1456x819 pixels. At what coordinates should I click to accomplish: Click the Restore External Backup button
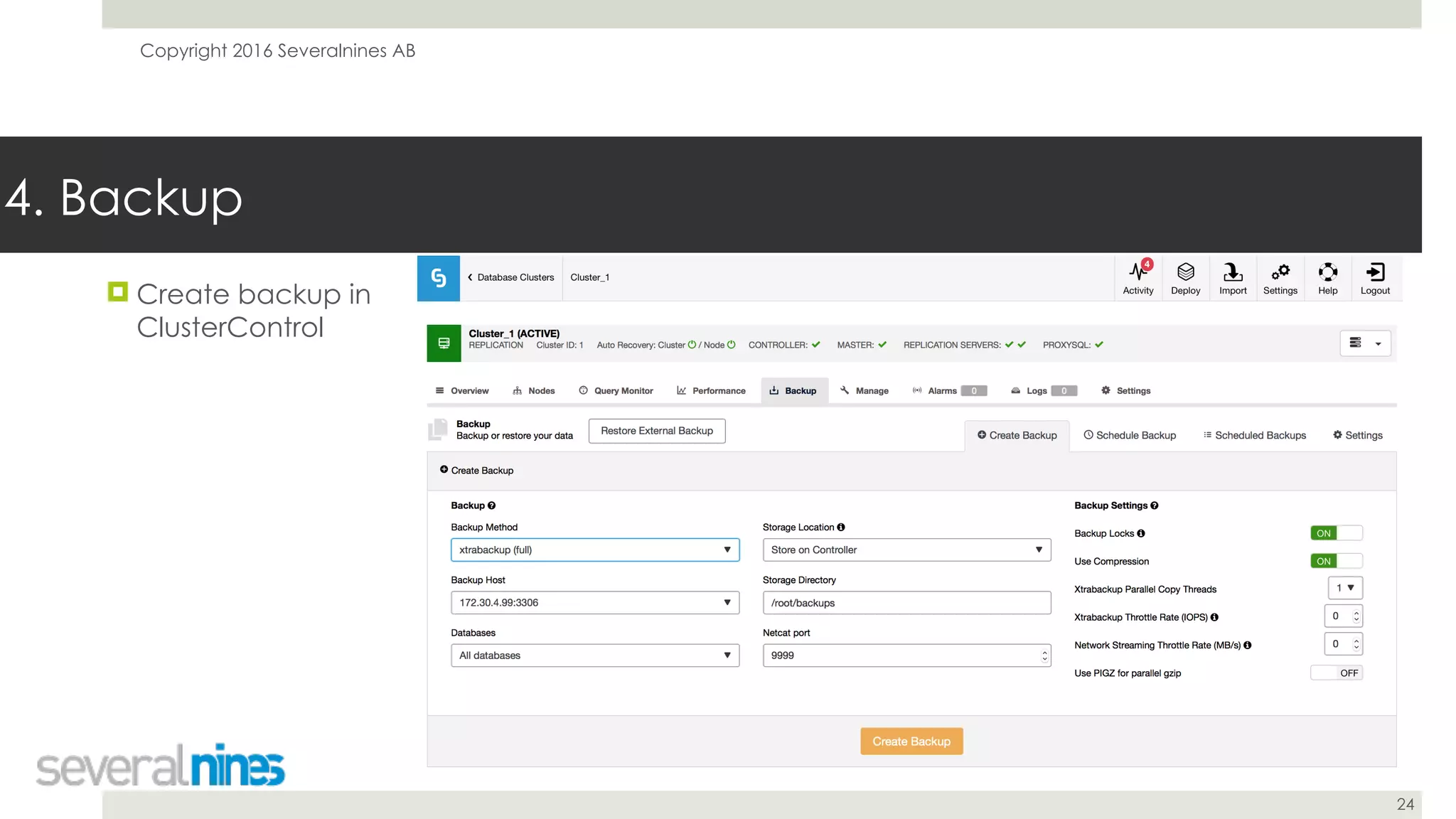pos(656,431)
